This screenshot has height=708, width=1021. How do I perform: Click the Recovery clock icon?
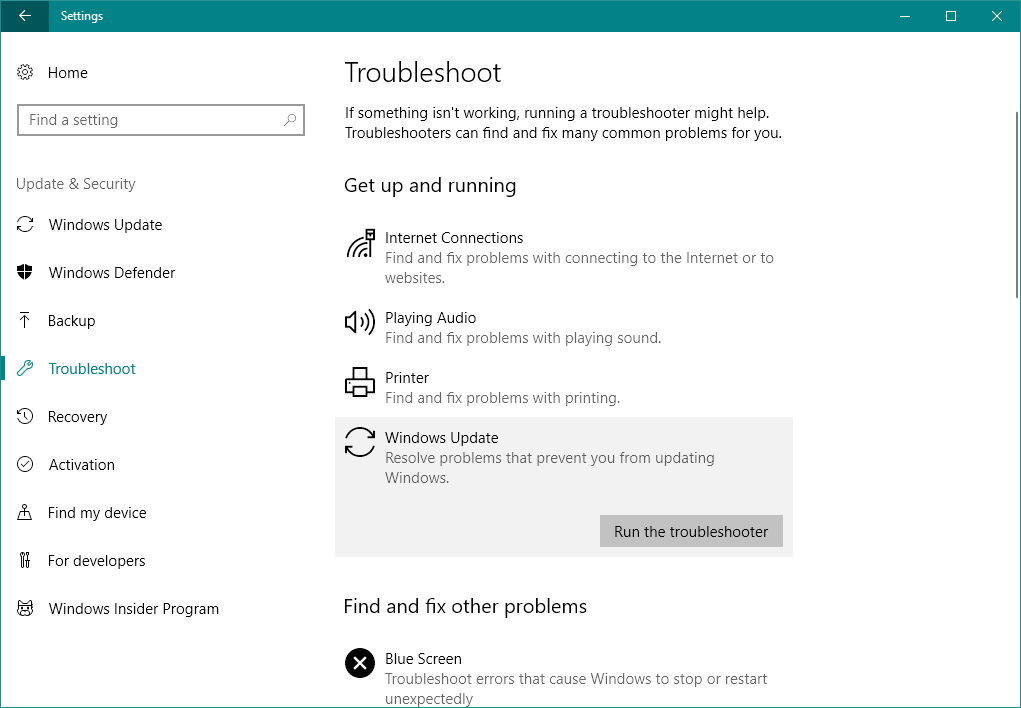25,416
